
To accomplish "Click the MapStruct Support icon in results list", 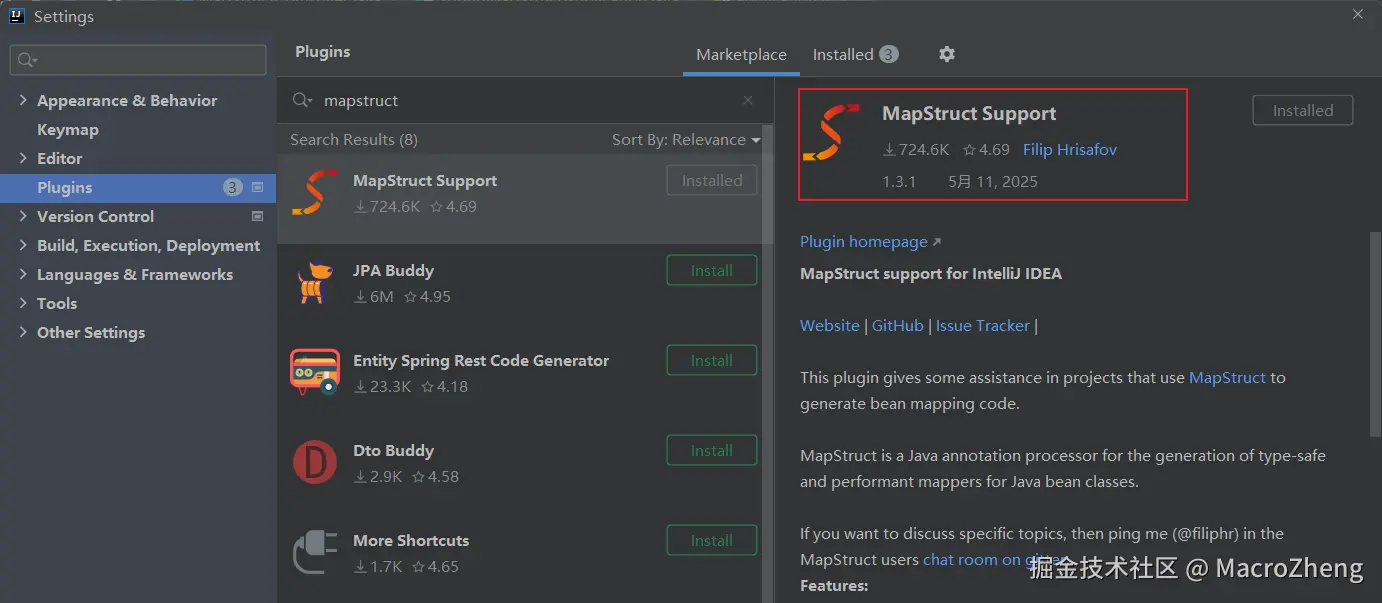I will pyautogui.click(x=314, y=193).
